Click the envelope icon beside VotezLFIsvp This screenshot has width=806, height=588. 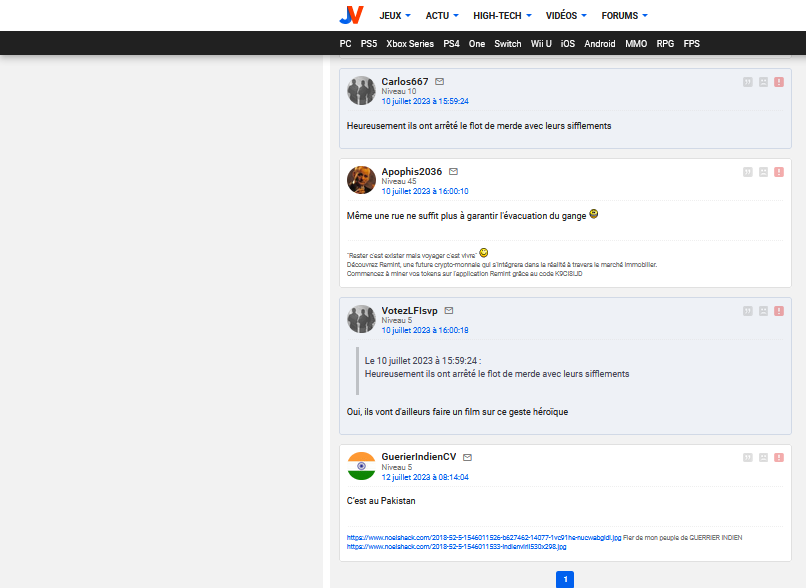[x=449, y=311]
